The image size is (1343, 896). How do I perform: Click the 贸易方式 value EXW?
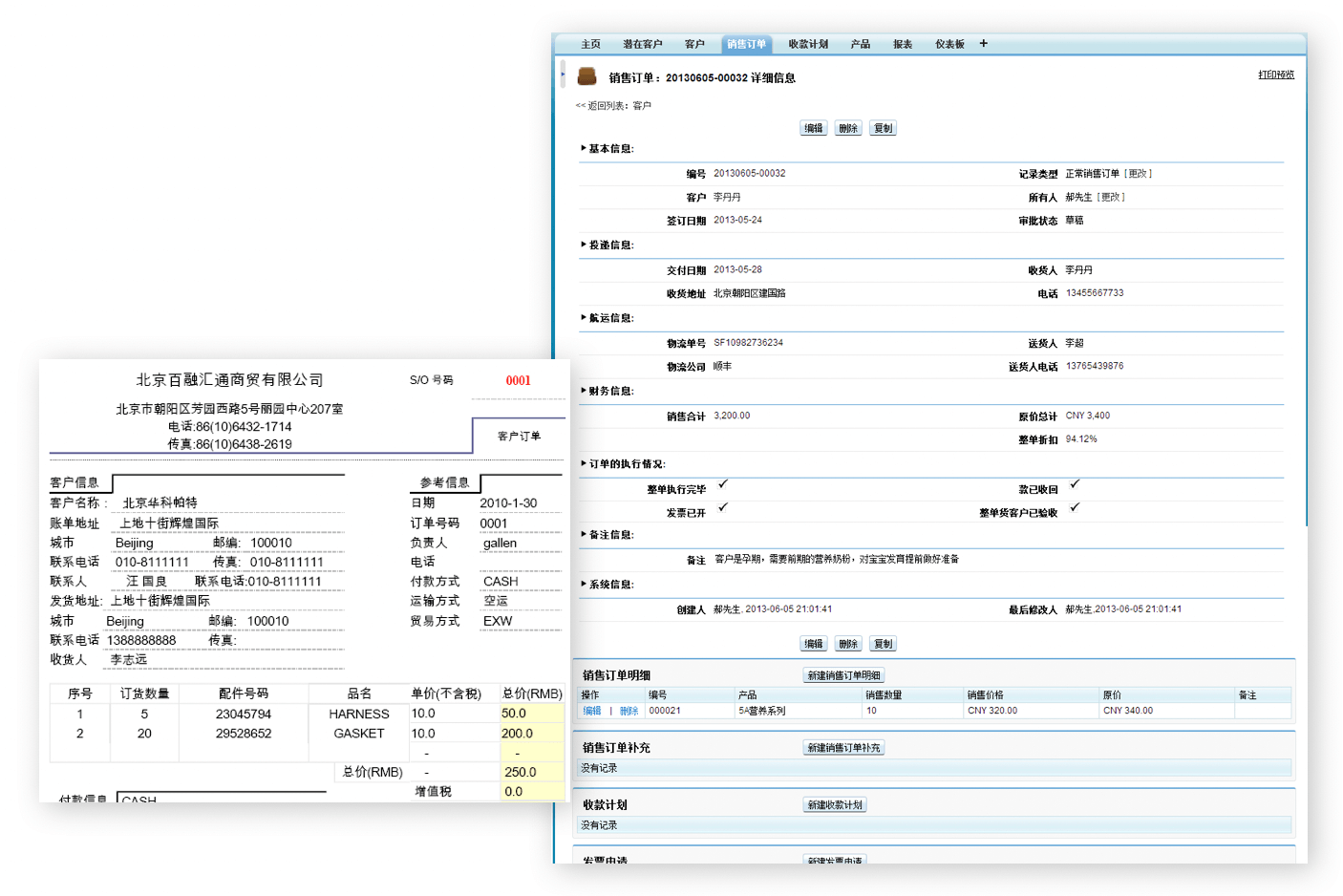point(498,621)
